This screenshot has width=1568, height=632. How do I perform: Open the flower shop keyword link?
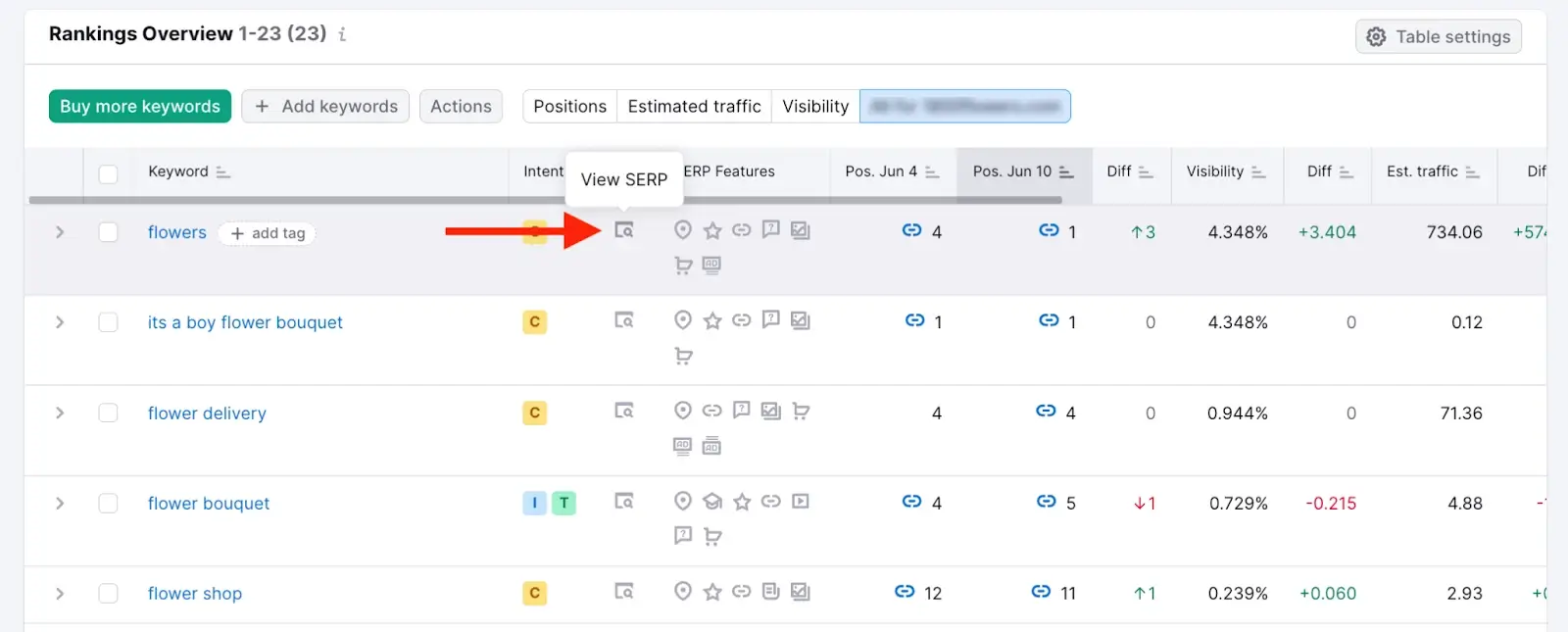(x=195, y=594)
